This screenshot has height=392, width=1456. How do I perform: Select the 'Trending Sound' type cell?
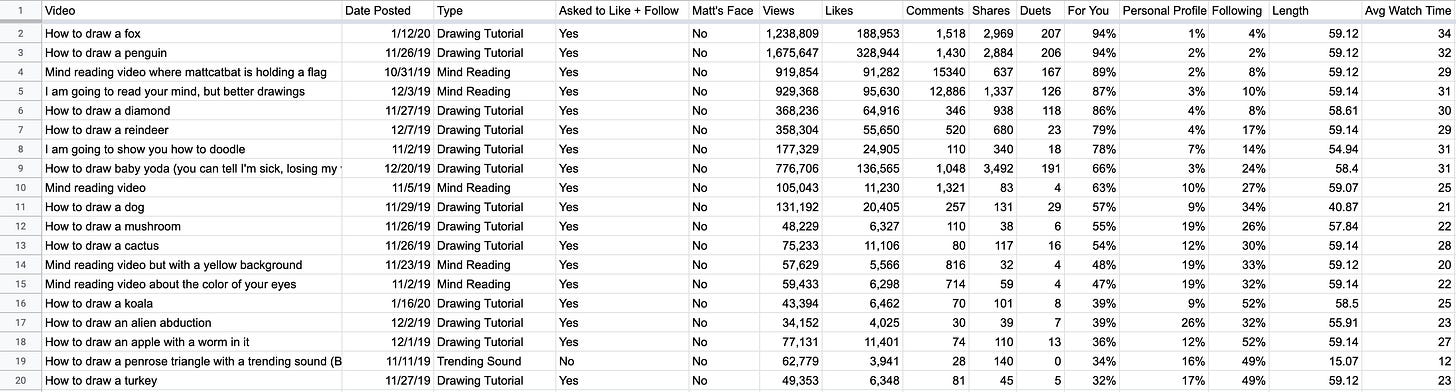(x=494, y=361)
